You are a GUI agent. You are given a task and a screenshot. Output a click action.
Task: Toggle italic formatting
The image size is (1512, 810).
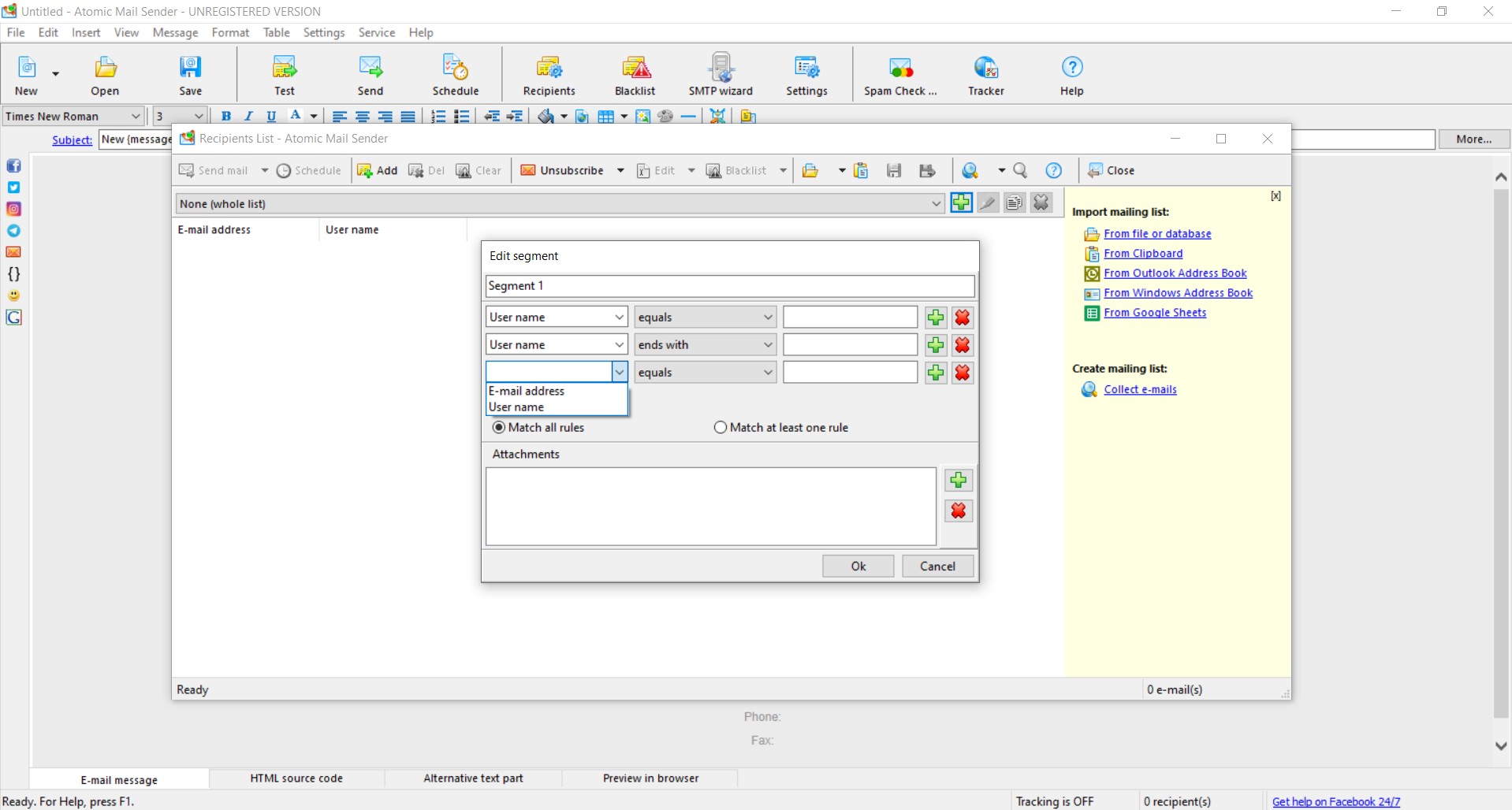coord(248,116)
